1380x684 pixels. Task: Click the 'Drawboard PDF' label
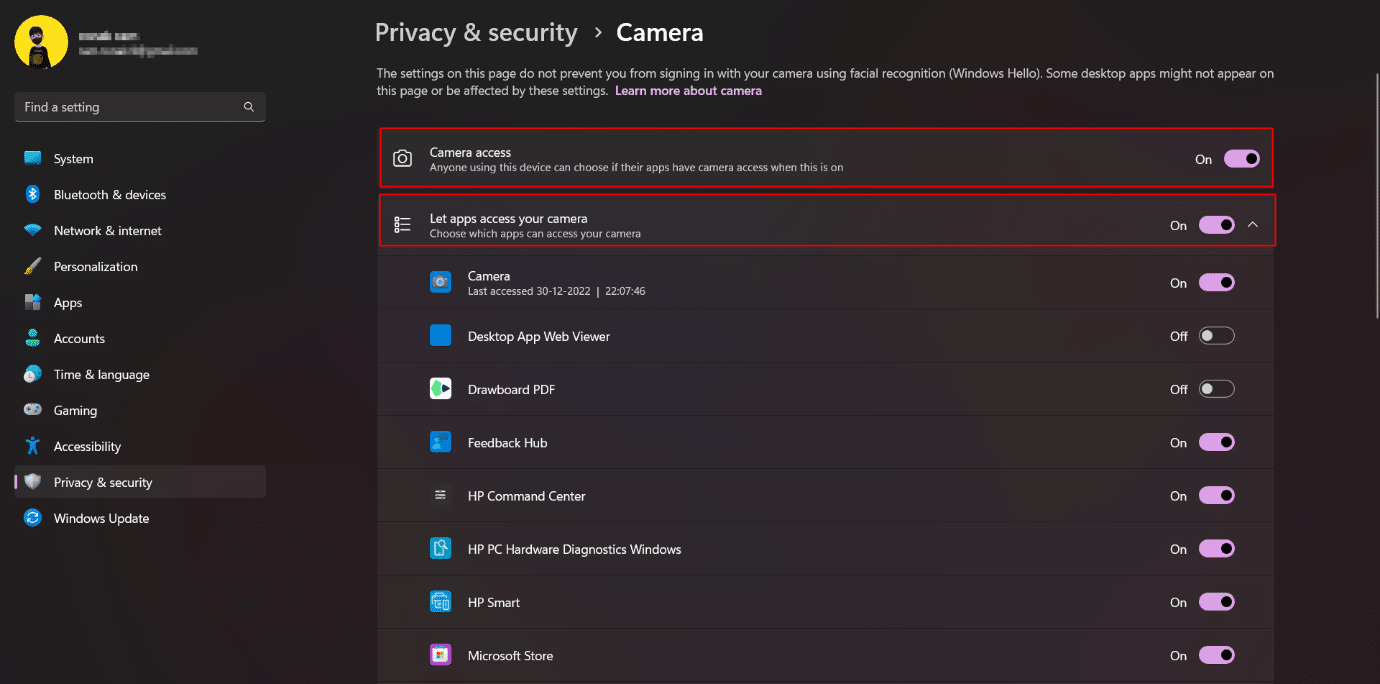pos(511,390)
